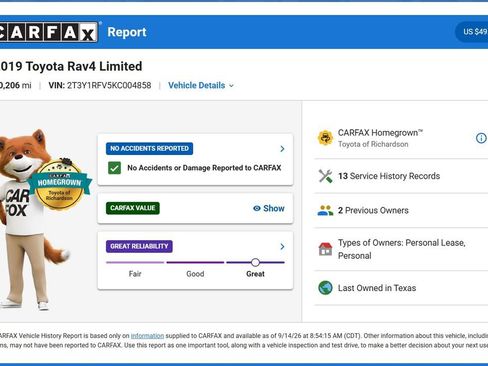Click Last Owned in Texas row
This screenshot has height=366, width=488.
401,288
